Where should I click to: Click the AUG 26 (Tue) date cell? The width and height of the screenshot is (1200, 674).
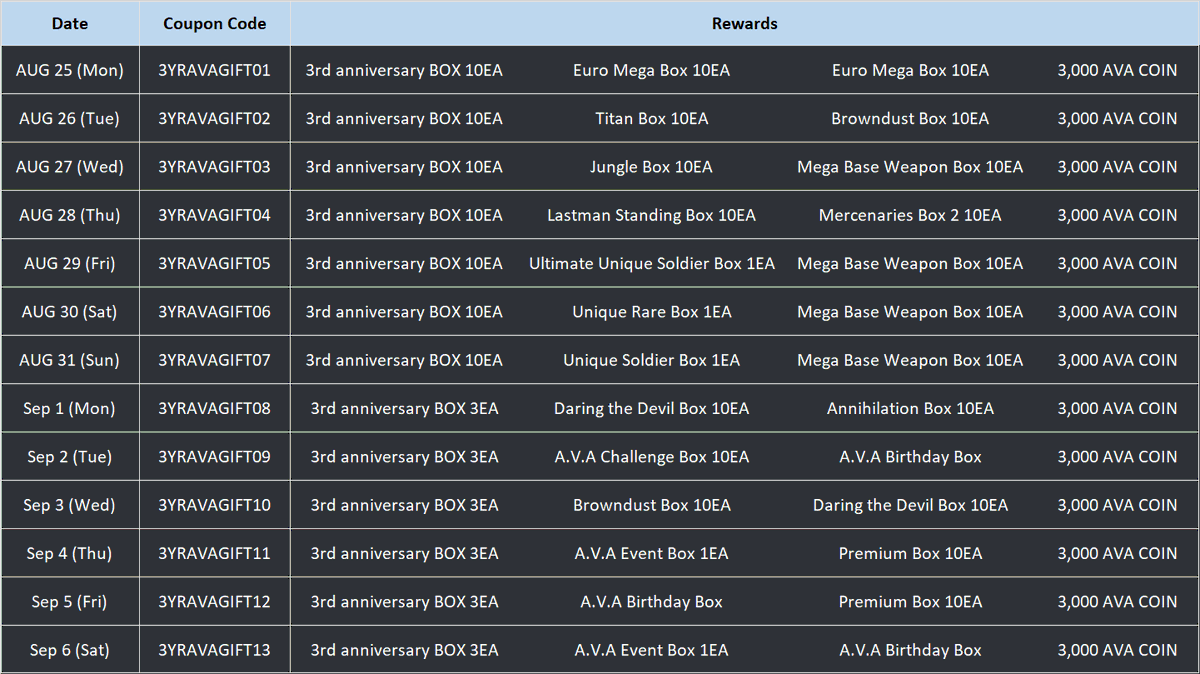(x=69, y=118)
